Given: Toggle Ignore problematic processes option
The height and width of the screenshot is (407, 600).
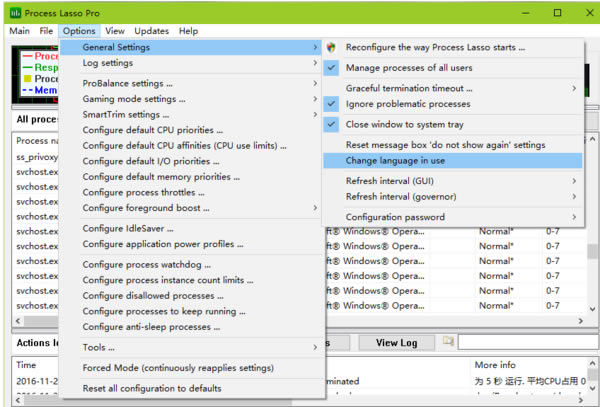Looking at the screenshot, I should (x=453, y=104).
